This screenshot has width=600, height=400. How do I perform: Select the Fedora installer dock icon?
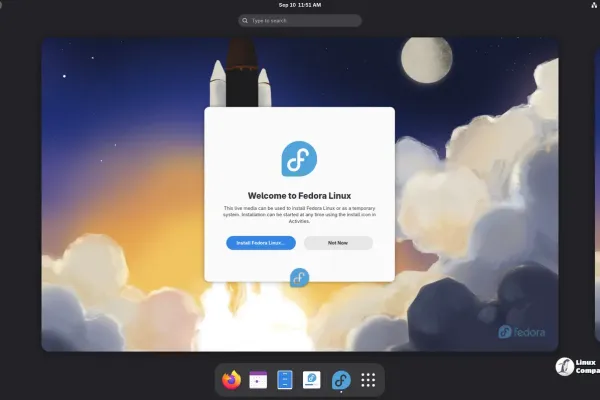point(341,380)
